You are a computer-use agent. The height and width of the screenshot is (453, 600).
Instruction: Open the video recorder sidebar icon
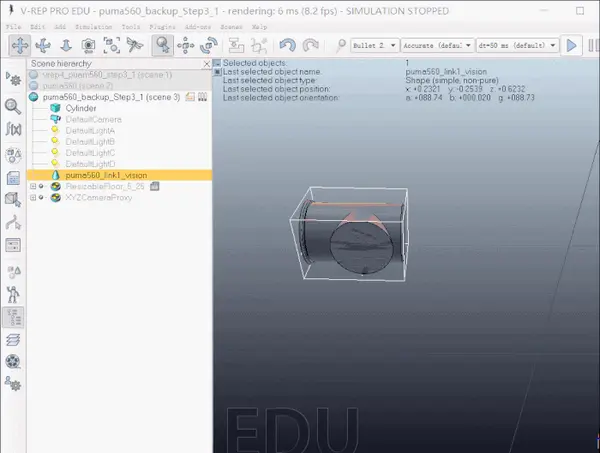click(13, 361)
